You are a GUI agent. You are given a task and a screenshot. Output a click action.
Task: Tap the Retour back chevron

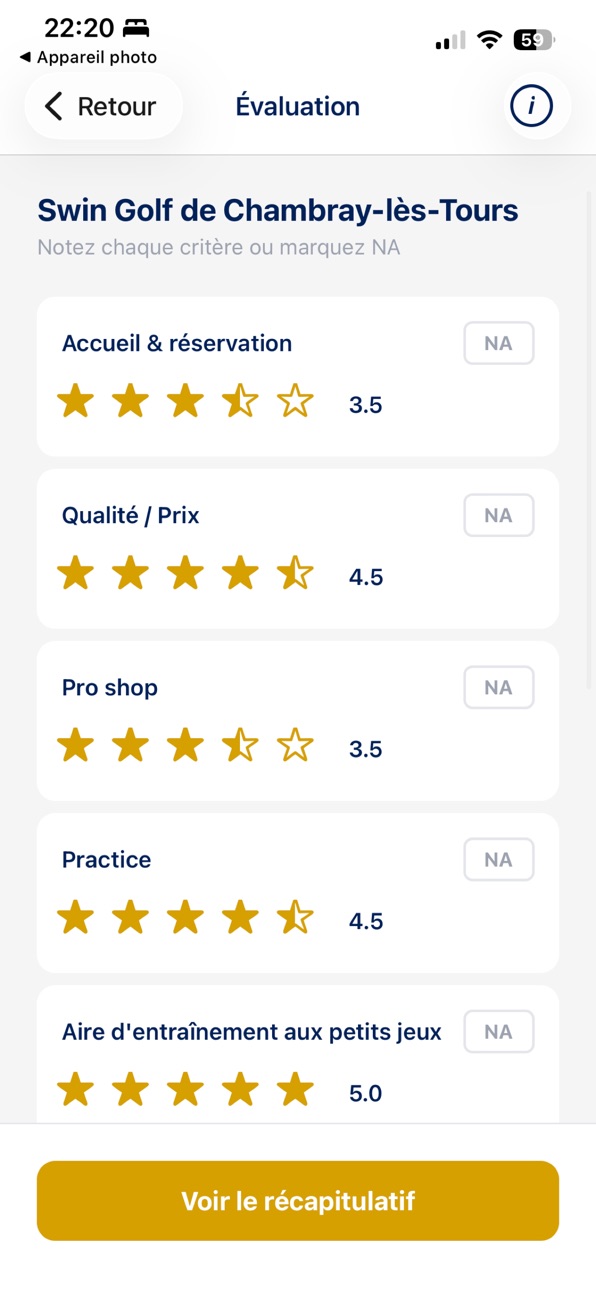[x=54, y=106]
